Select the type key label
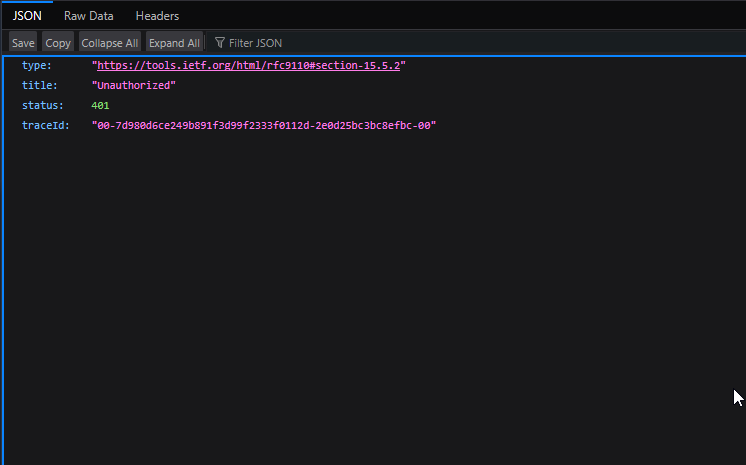Screen dimensions: 746x465 (x=35, y=65)
